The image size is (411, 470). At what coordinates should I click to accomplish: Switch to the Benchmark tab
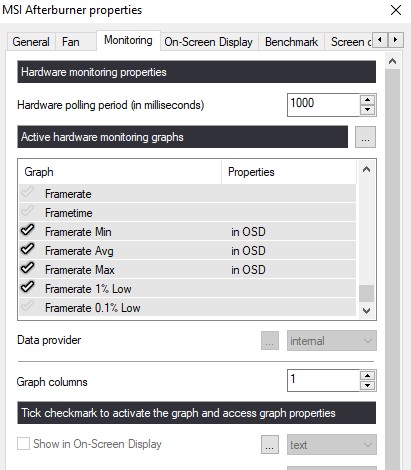[x=291, y=42]
